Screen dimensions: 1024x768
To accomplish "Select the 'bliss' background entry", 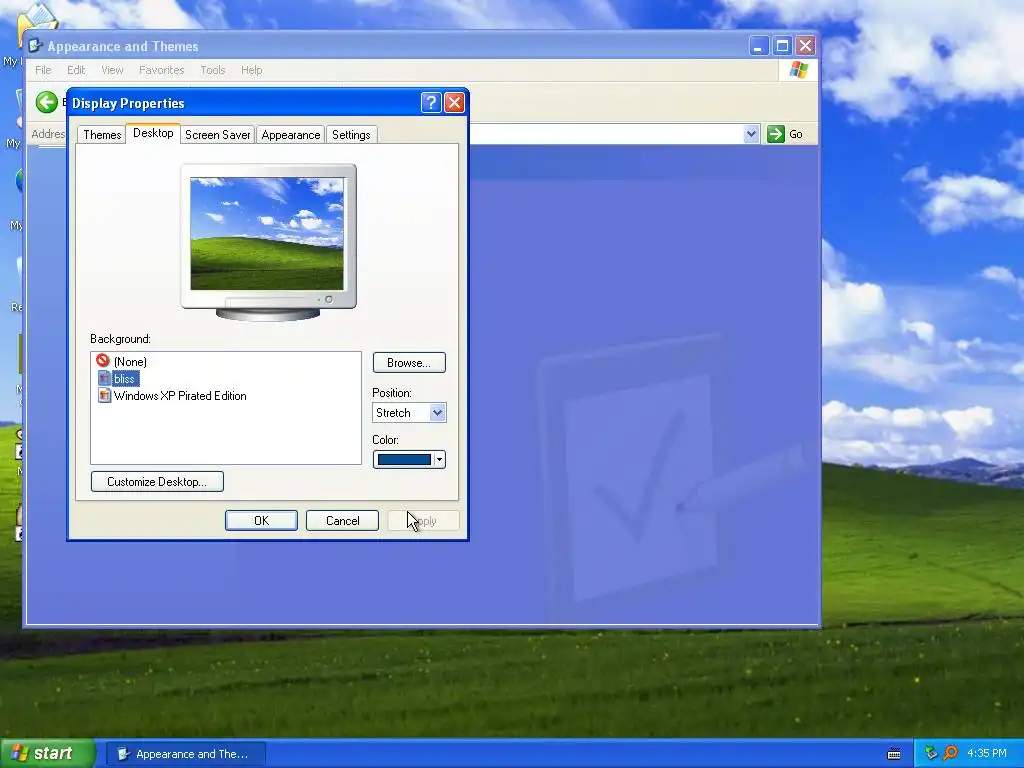I will click(x=124, y=379).
